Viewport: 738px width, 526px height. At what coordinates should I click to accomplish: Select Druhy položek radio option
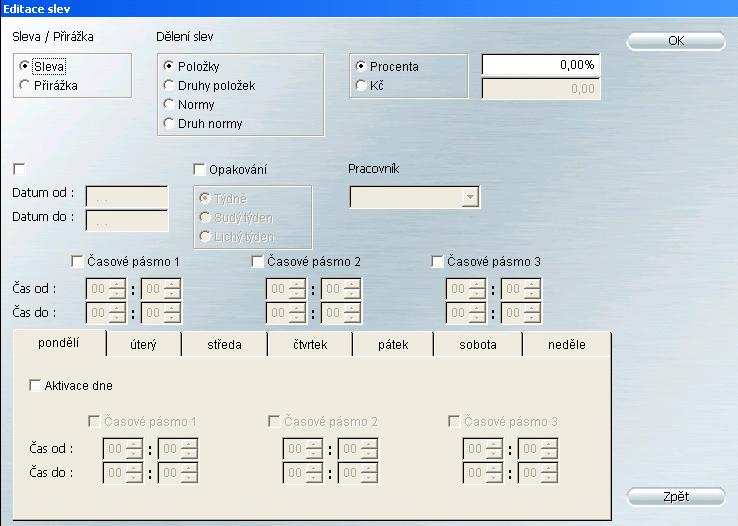click(x=169, y=86)
